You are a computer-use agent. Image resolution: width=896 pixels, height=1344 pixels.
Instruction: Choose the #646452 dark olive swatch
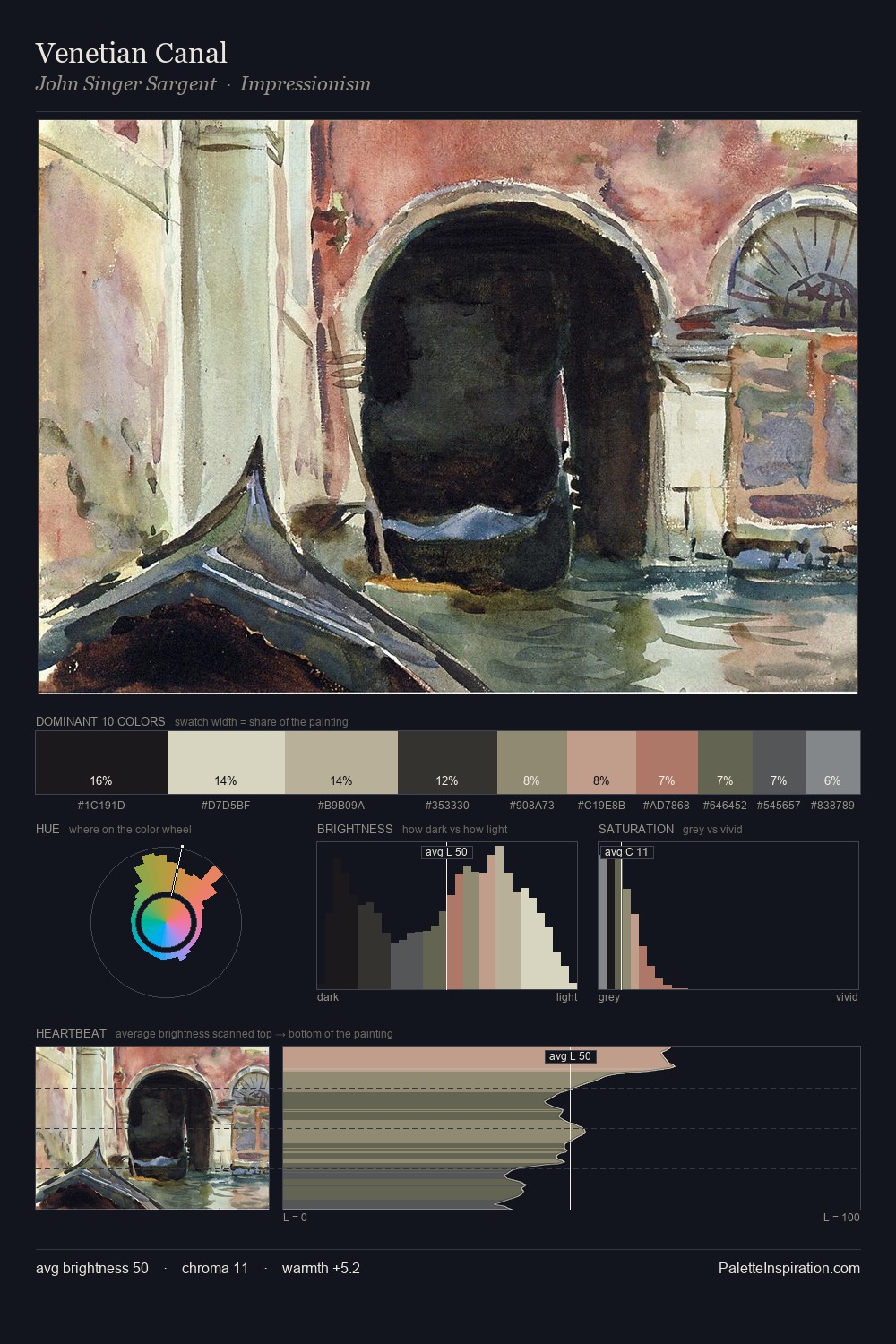tap(725, 762)
